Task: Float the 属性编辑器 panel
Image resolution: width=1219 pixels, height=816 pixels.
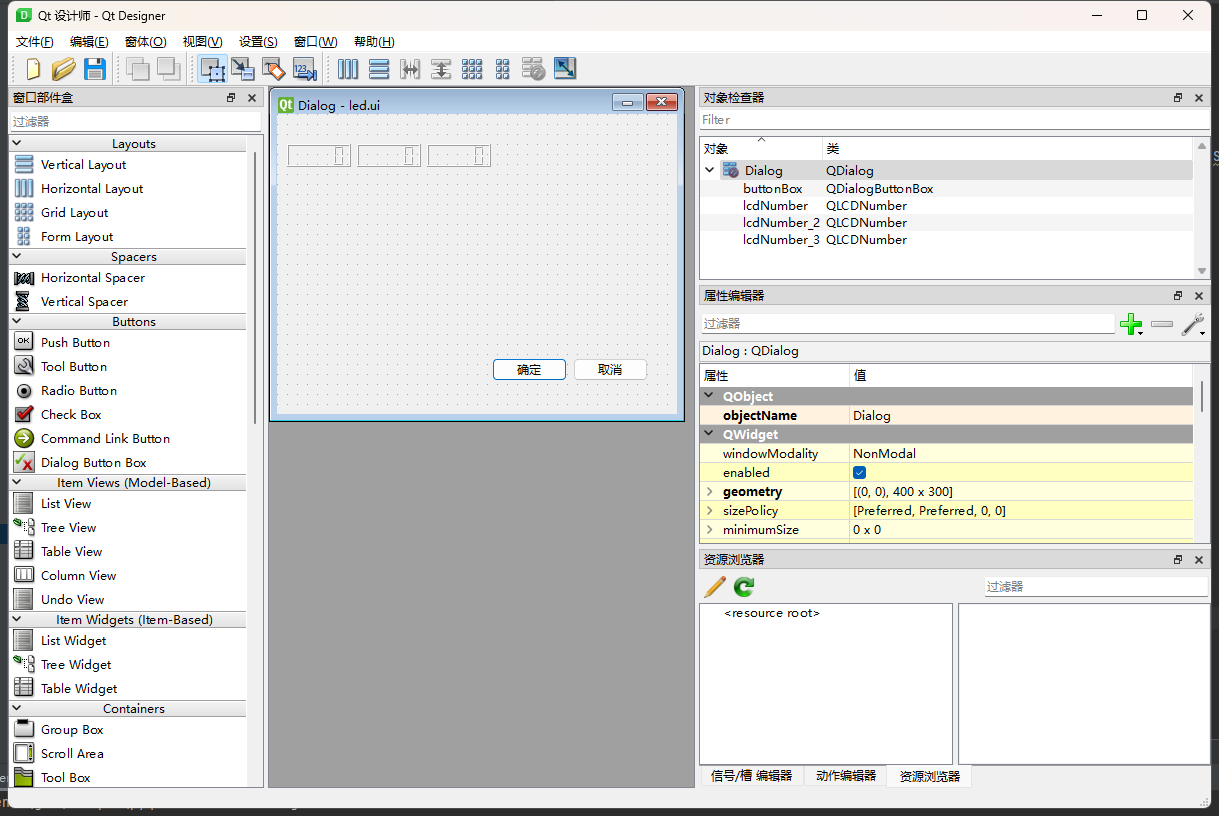Action: [x=1178, y=296]
